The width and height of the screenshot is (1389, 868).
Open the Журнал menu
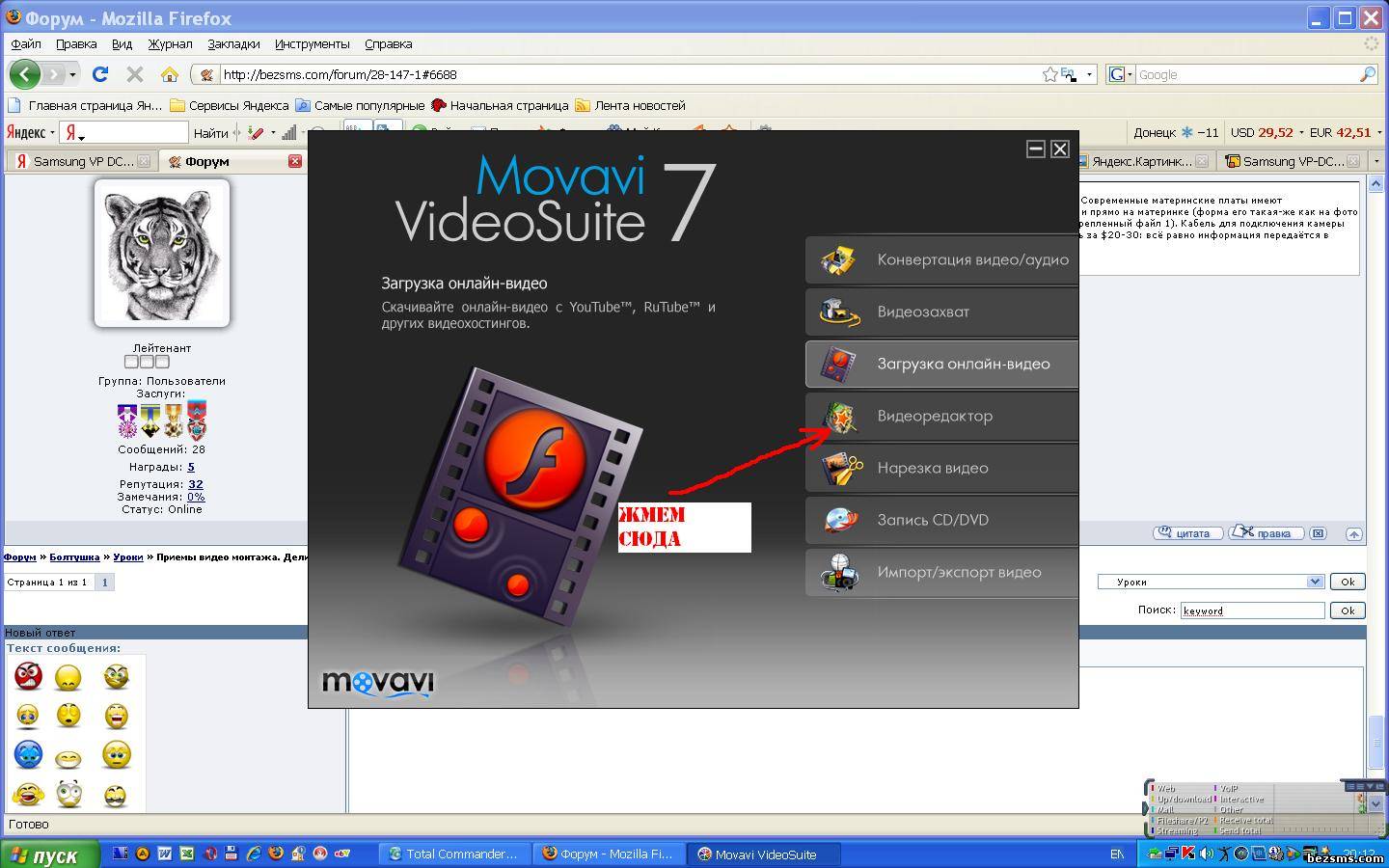pyautogui.click(x=170, y=43)
